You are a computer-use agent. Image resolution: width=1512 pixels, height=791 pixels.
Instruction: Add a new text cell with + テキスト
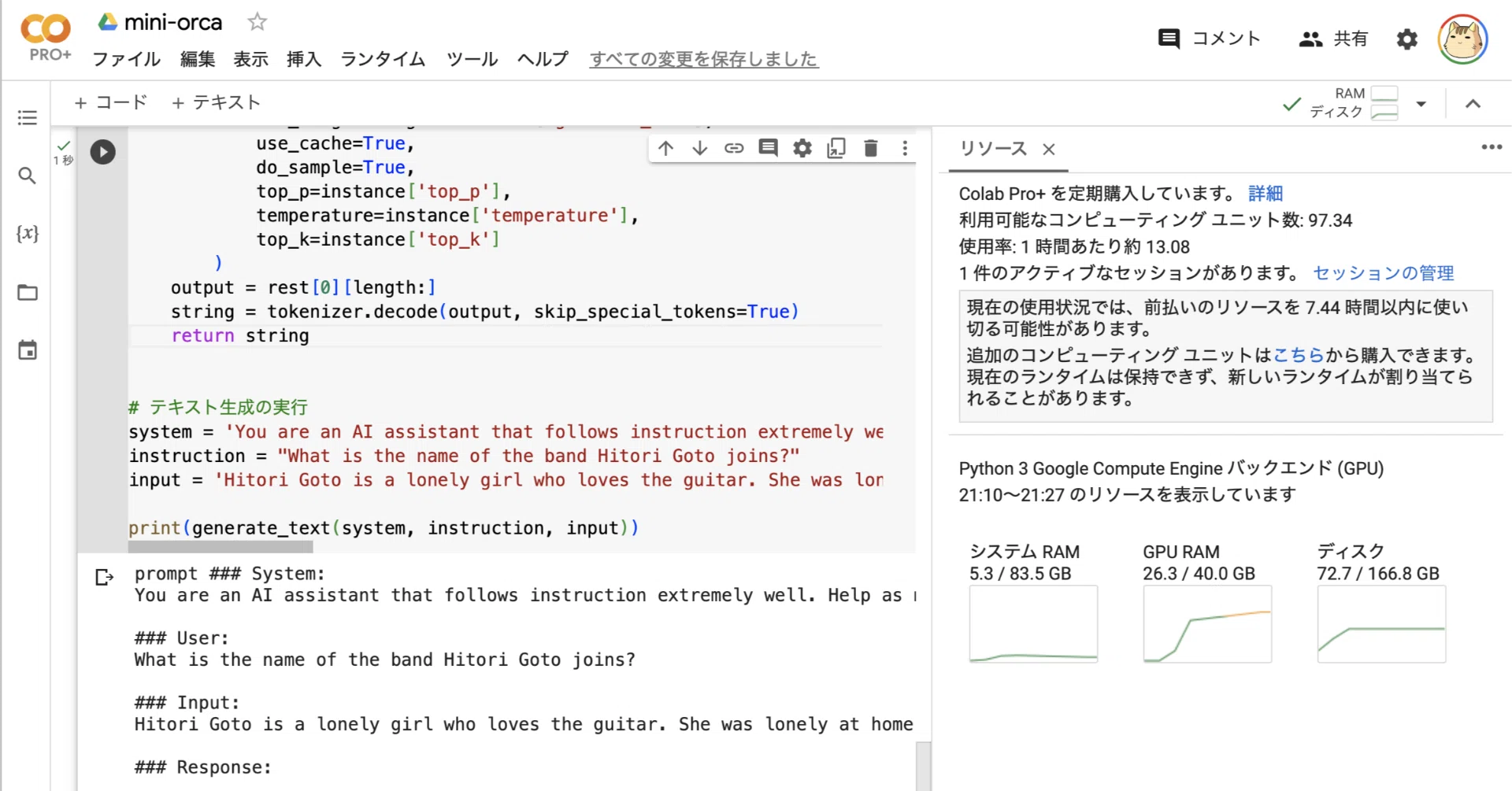click(x=216, y=102)
